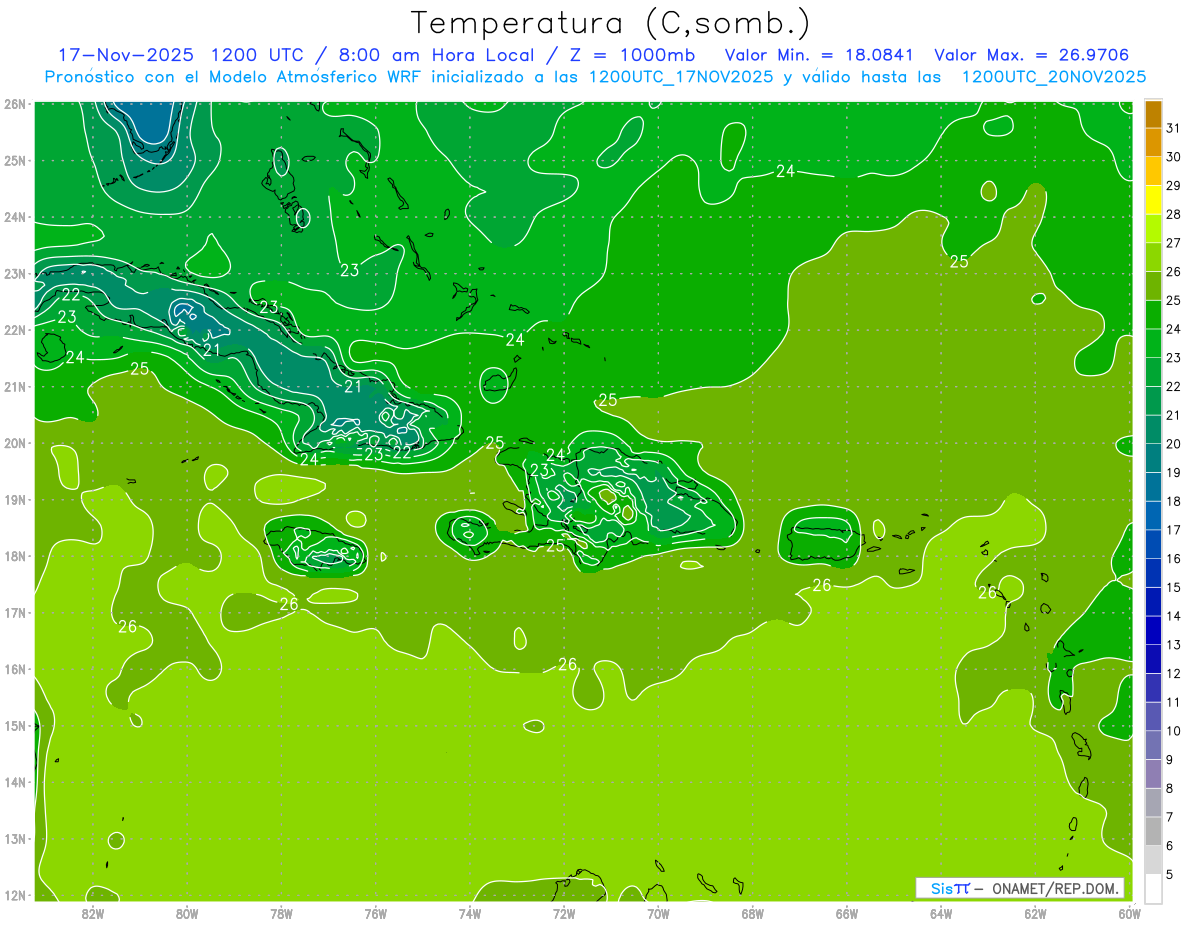
Task: Click the valid-until time '1200UTC_20NOV2025'
Action: [1054, 77]
